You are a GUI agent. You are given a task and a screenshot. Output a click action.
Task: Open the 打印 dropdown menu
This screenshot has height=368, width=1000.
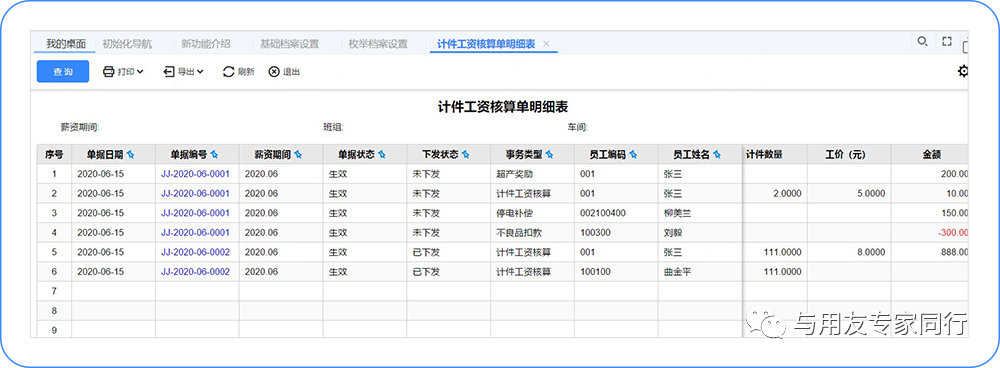pos(123,72)
